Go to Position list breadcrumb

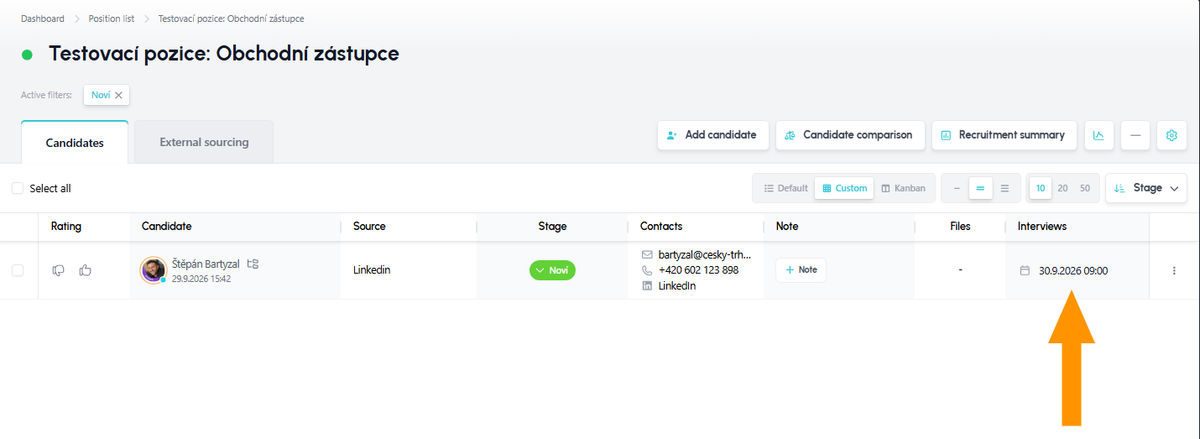point(111,19)
